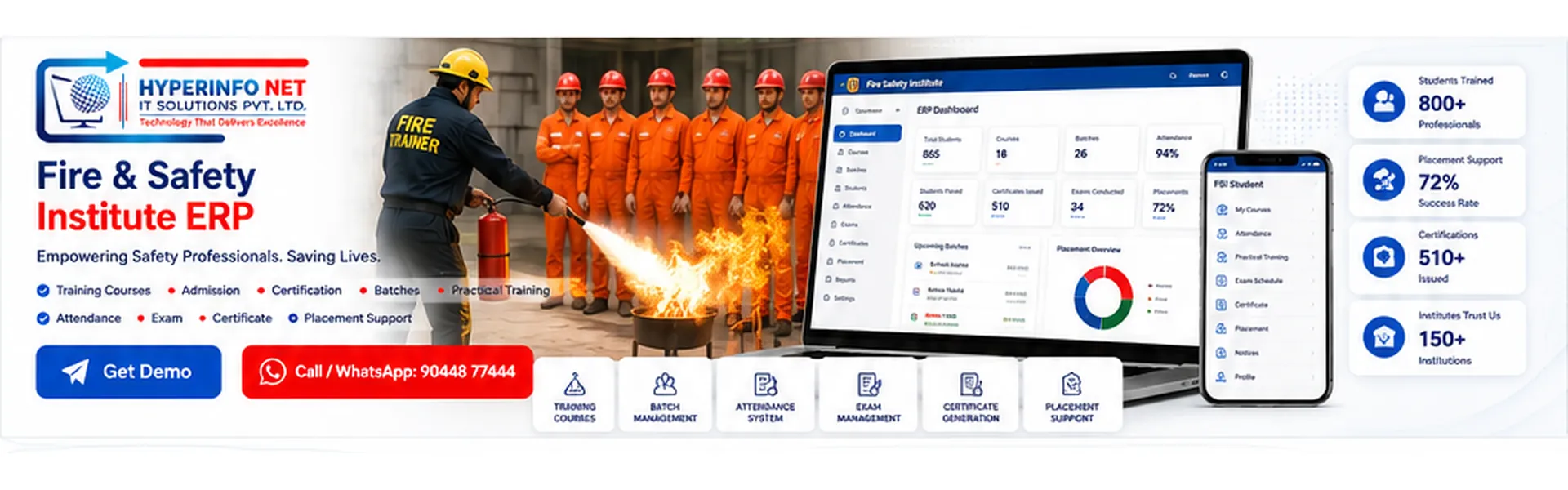Open the Exam Management feature card

(x=868, y=394)
